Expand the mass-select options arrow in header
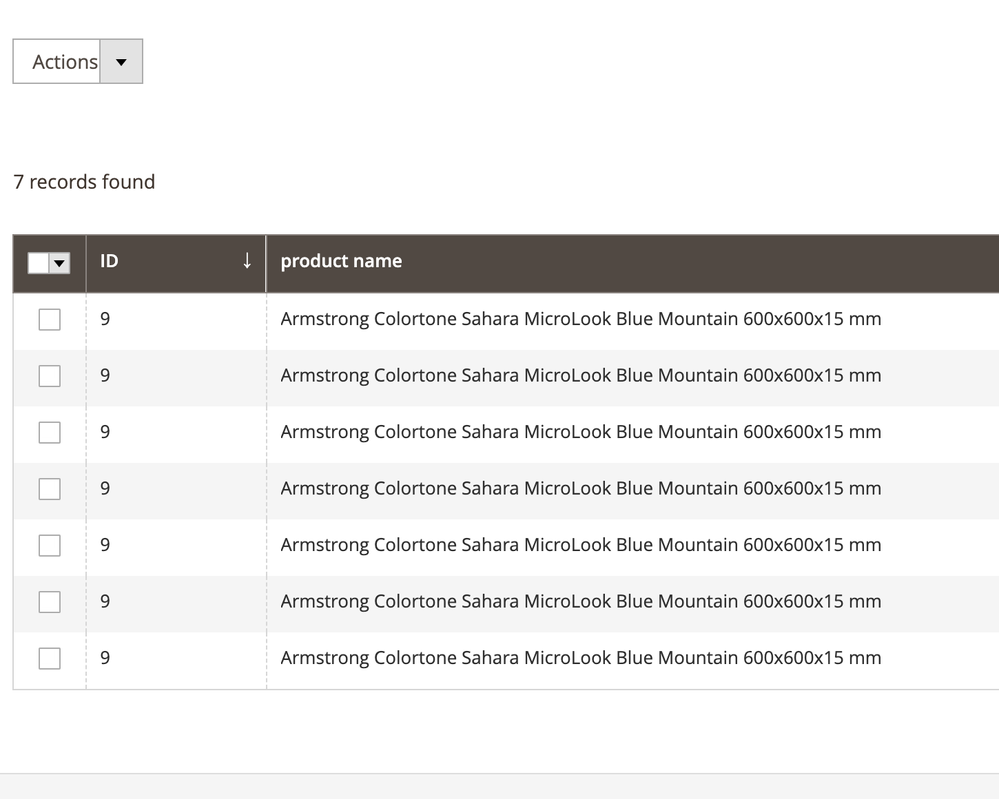 pyautogui.click(x=60, y=263)
